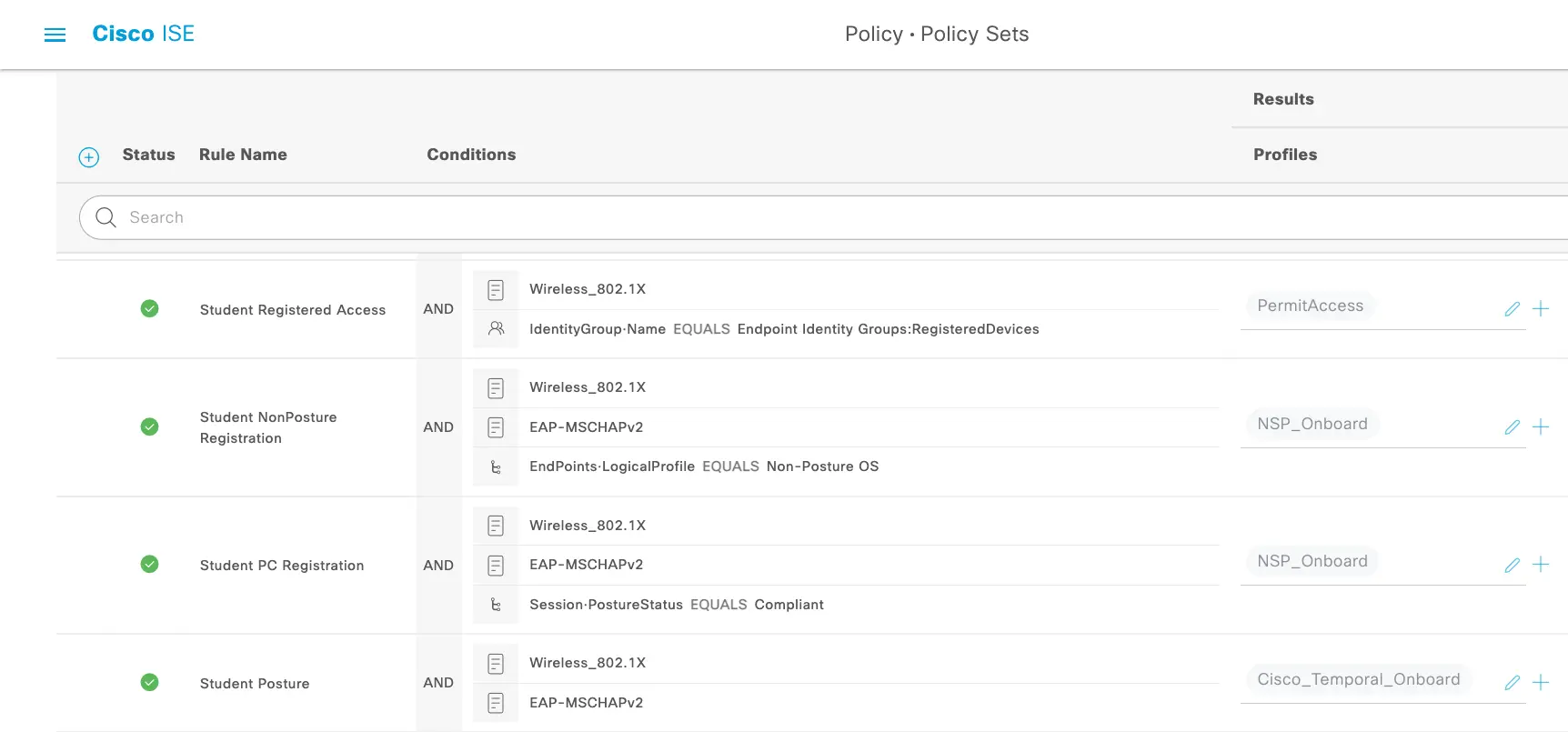The image size is (1568, 732).
Task: Select the Student Registered Access rule name
Action: (x=293, y=310)
